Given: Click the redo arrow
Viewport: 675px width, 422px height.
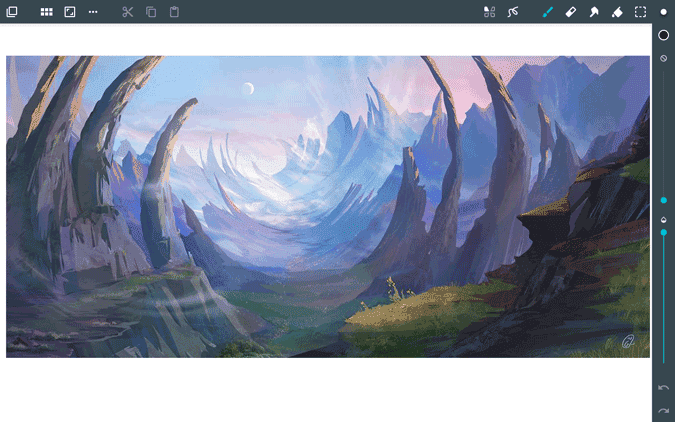Looking at the screenshot, I should click(664, 411).
